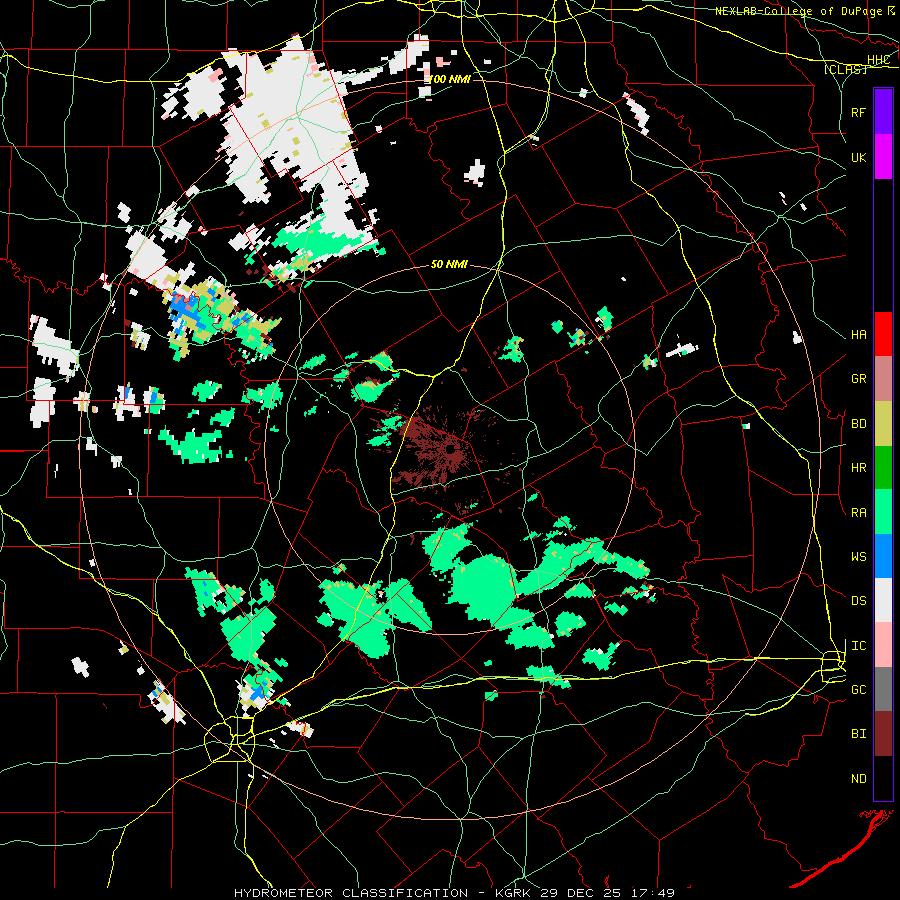Click the 100 NMI range ring label

(449, 79)
